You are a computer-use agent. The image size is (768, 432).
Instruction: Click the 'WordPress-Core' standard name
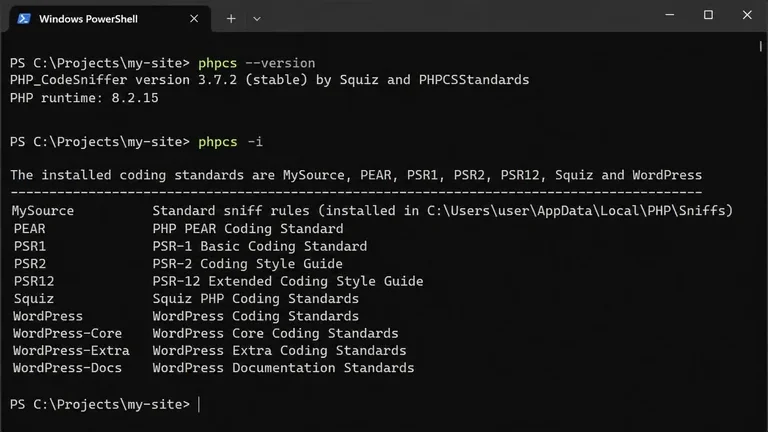click(68, 334)
